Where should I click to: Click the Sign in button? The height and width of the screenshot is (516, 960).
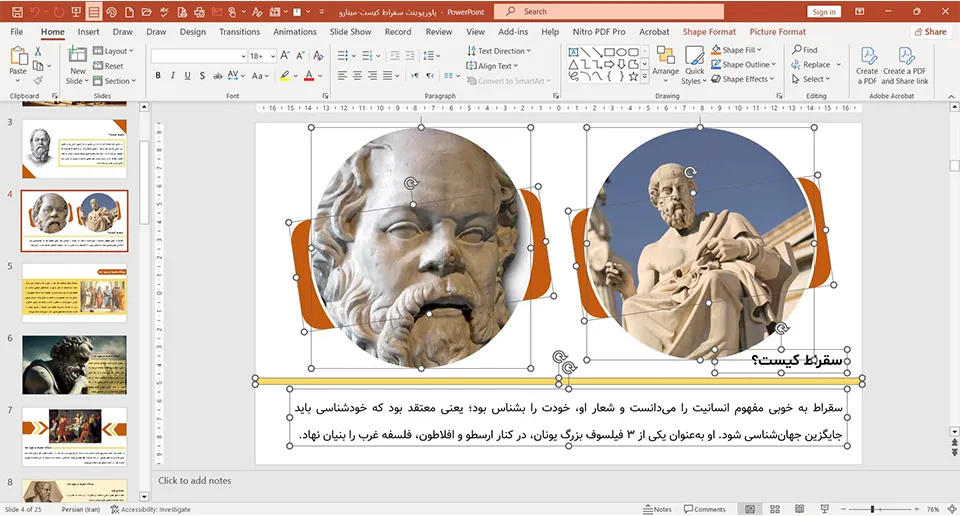[824, 12]
